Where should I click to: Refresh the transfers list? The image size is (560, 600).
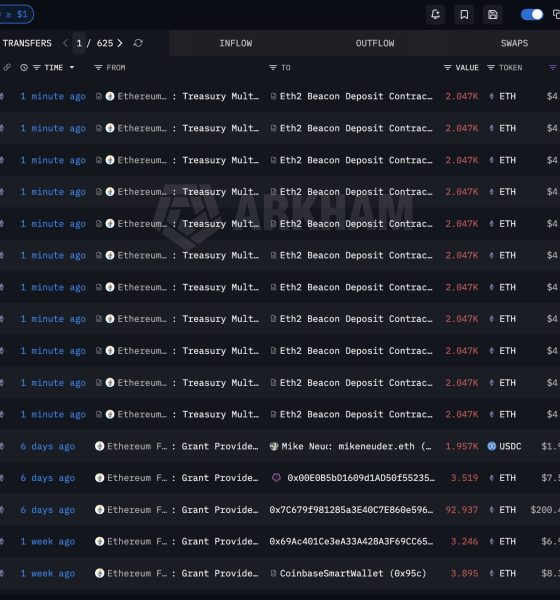138,43
